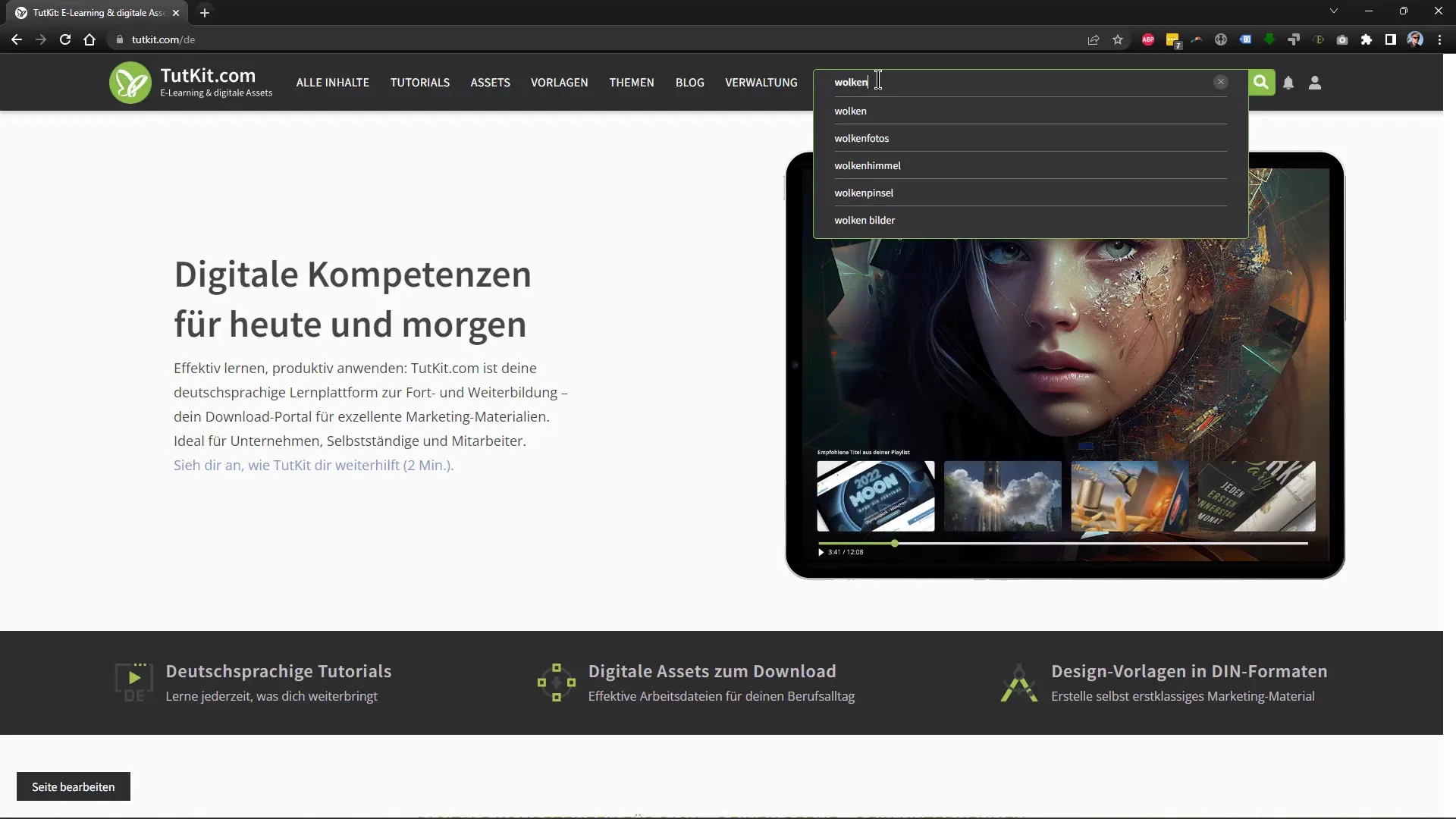Click the browser forward arrow
Viewport: 1456px width, 819px height.
pos(41,39)
